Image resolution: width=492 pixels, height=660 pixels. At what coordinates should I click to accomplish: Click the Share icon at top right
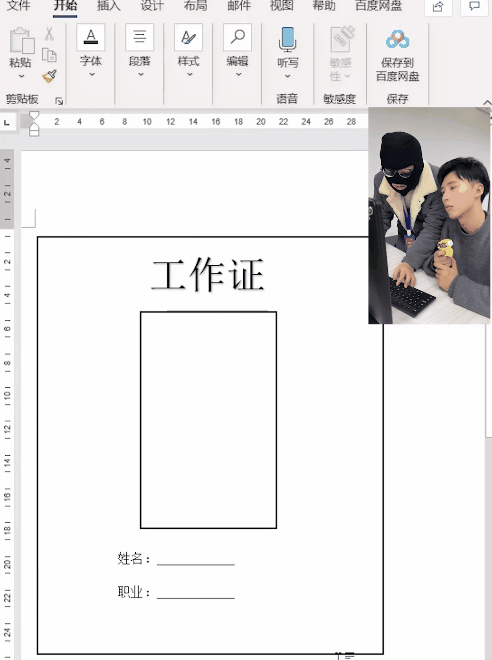[x=438, y=6]
